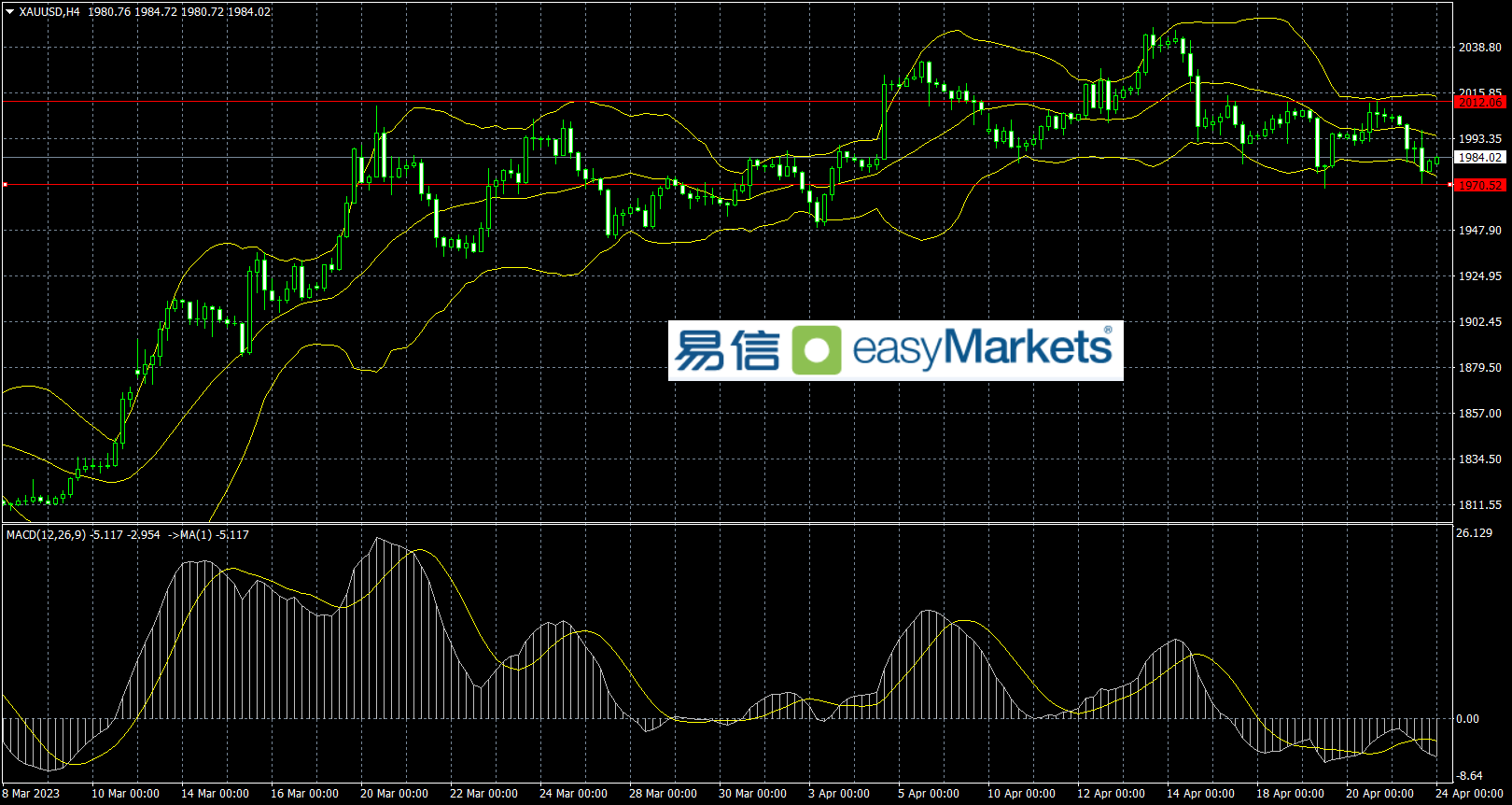
Task: Click the 1857.00 price axis label
Action: point(1480,414)
